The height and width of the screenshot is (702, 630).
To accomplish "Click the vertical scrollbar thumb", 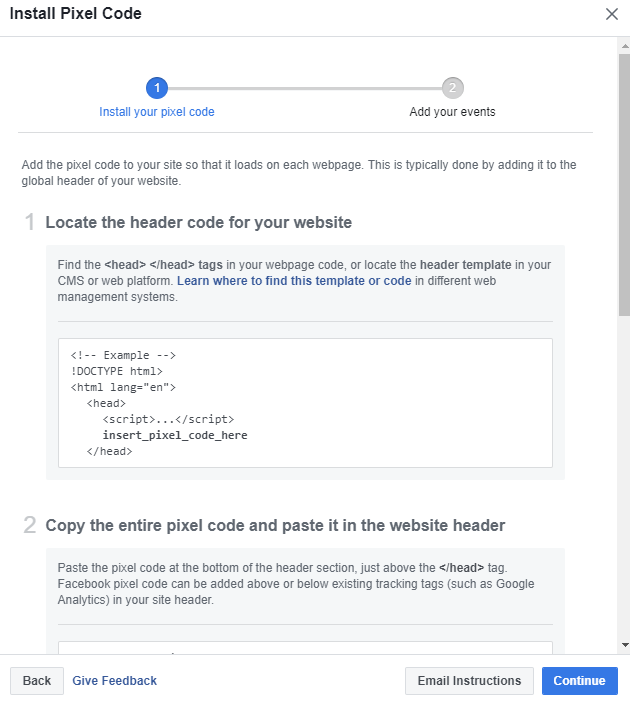I will 625,184.
